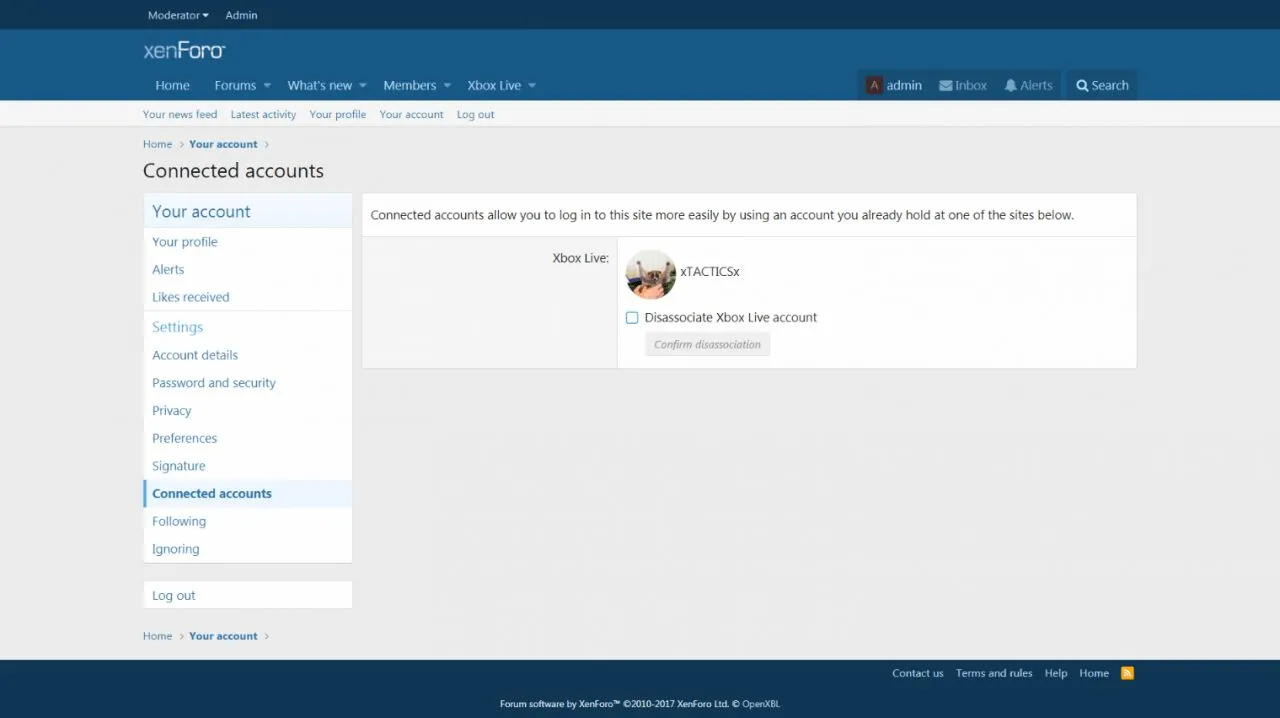Click the admin avatar icon
The image size is (1280, 718).
click(874, 86)
